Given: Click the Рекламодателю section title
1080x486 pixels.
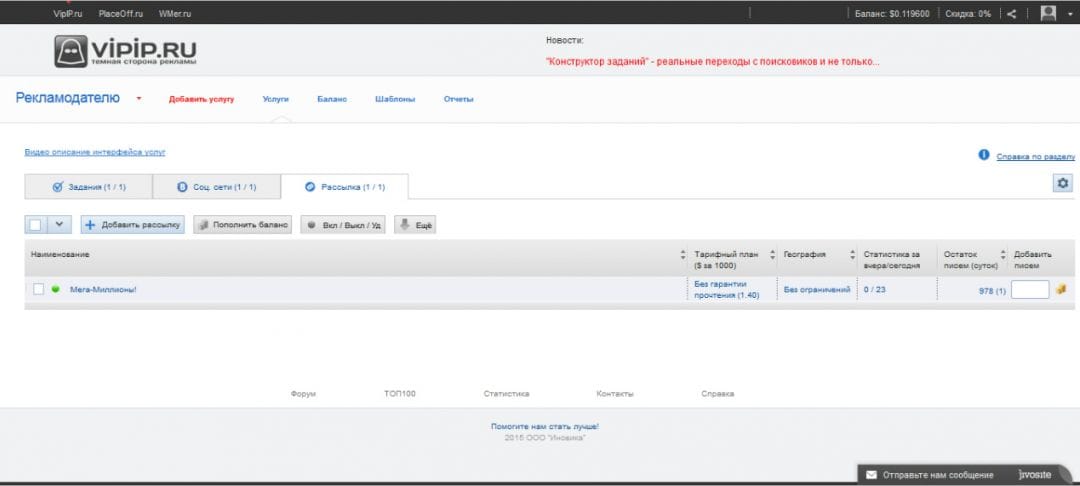Looking at the screenshot, I should coord(68,98).
